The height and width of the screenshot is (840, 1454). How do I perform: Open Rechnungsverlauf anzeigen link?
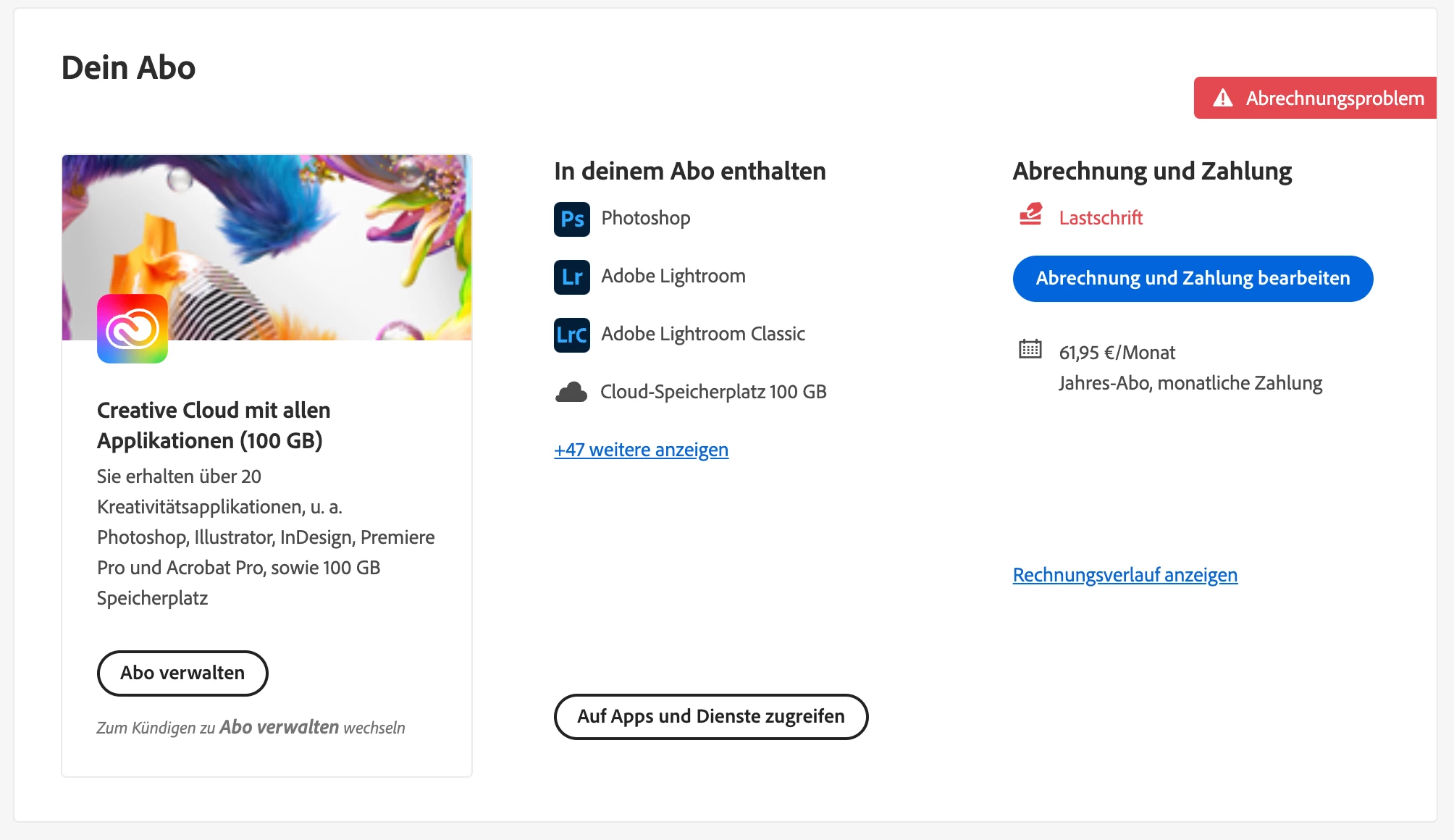click(1125, 575)
